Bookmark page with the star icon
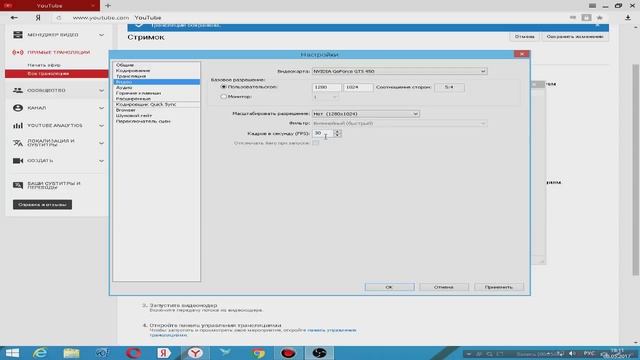Screen dimensions: 640x360 (x=600, y=18)
